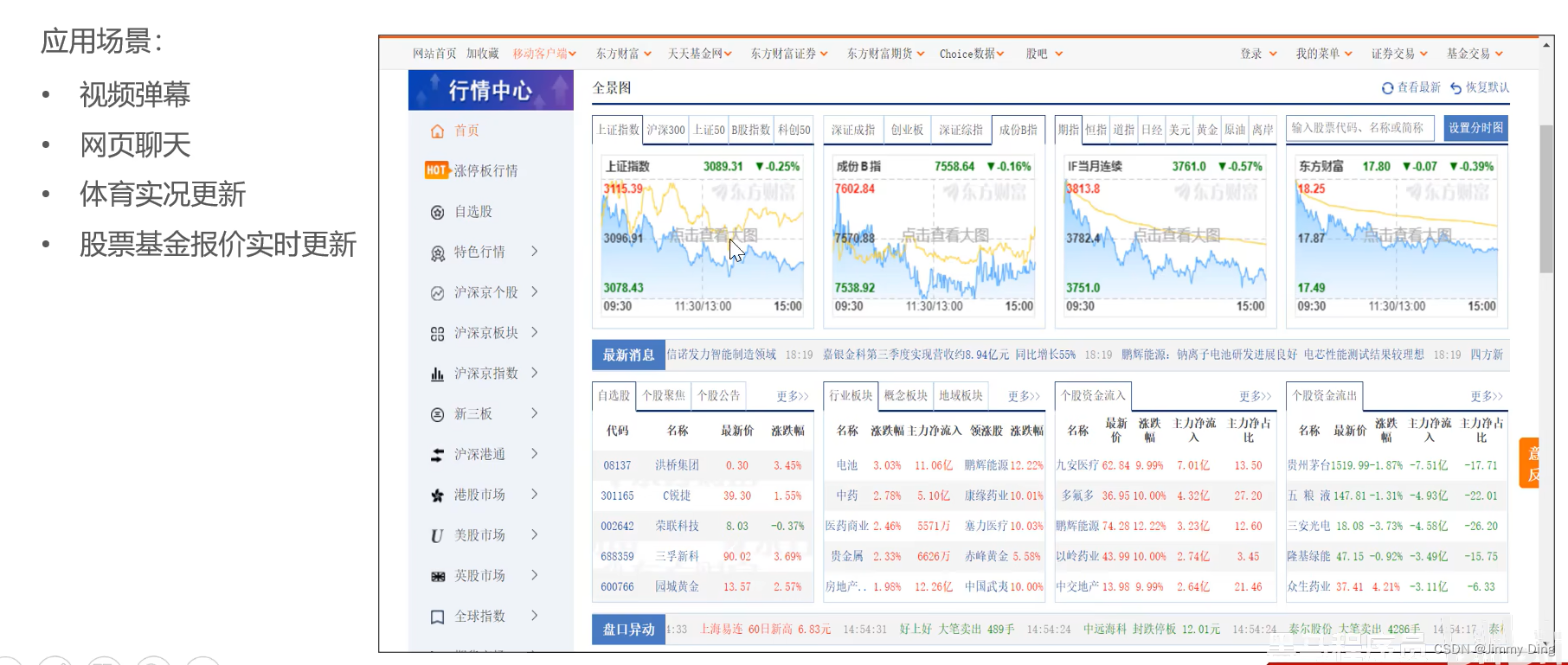Click stock code 301165

617,496
